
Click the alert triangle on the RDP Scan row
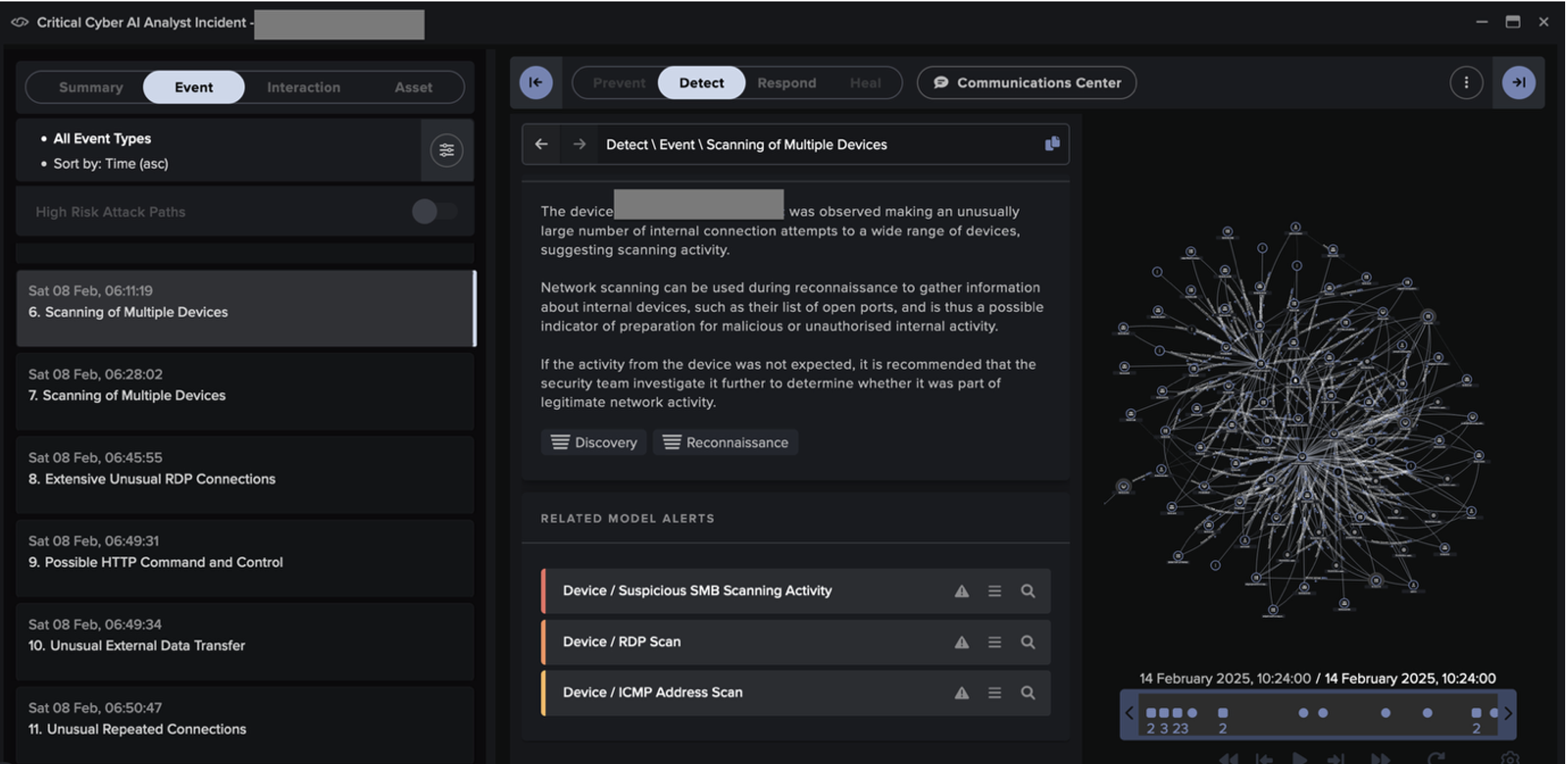[x=962, y=642]
